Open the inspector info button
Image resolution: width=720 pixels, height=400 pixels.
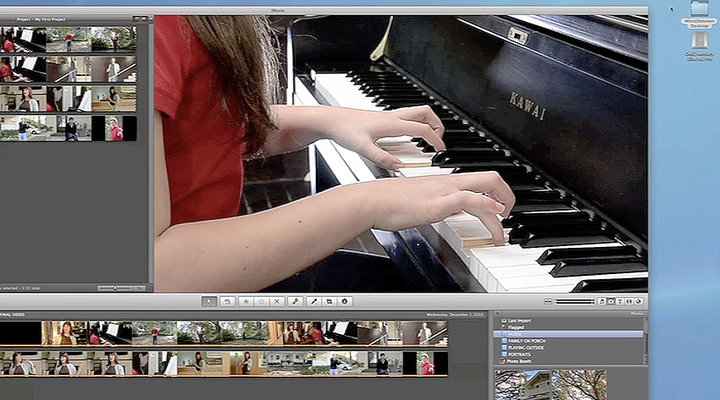[x=345, y=301]
